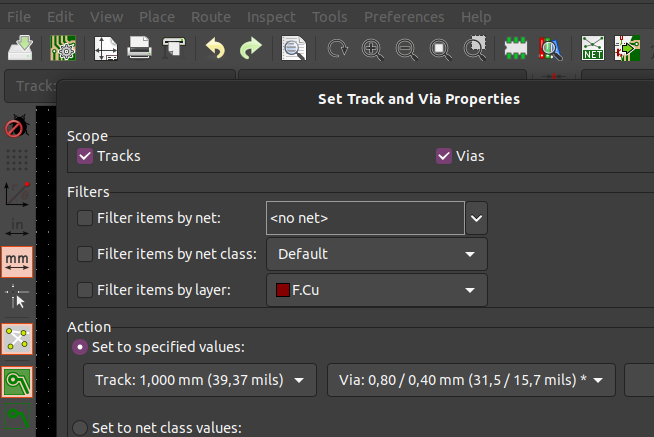Toggle the DRC disable bug icon
The height and width of the screenshot is (437, 654).
pos(17,126)
